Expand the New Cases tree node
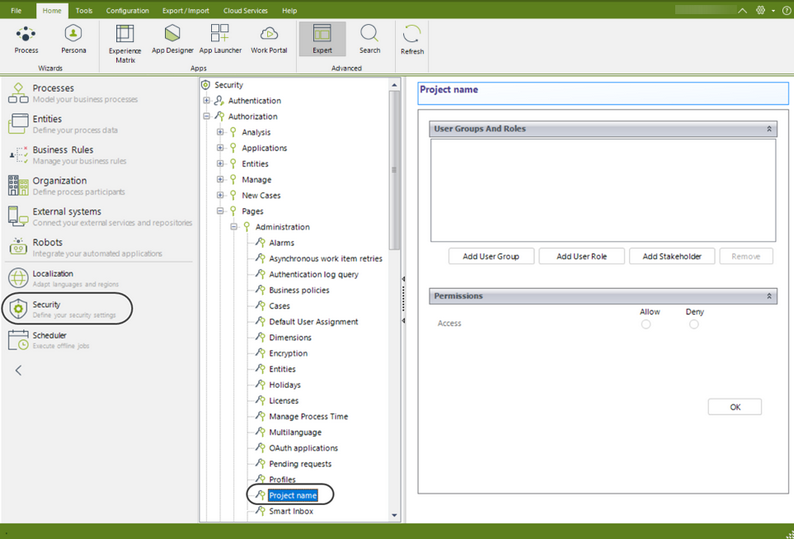 point(220,195)
